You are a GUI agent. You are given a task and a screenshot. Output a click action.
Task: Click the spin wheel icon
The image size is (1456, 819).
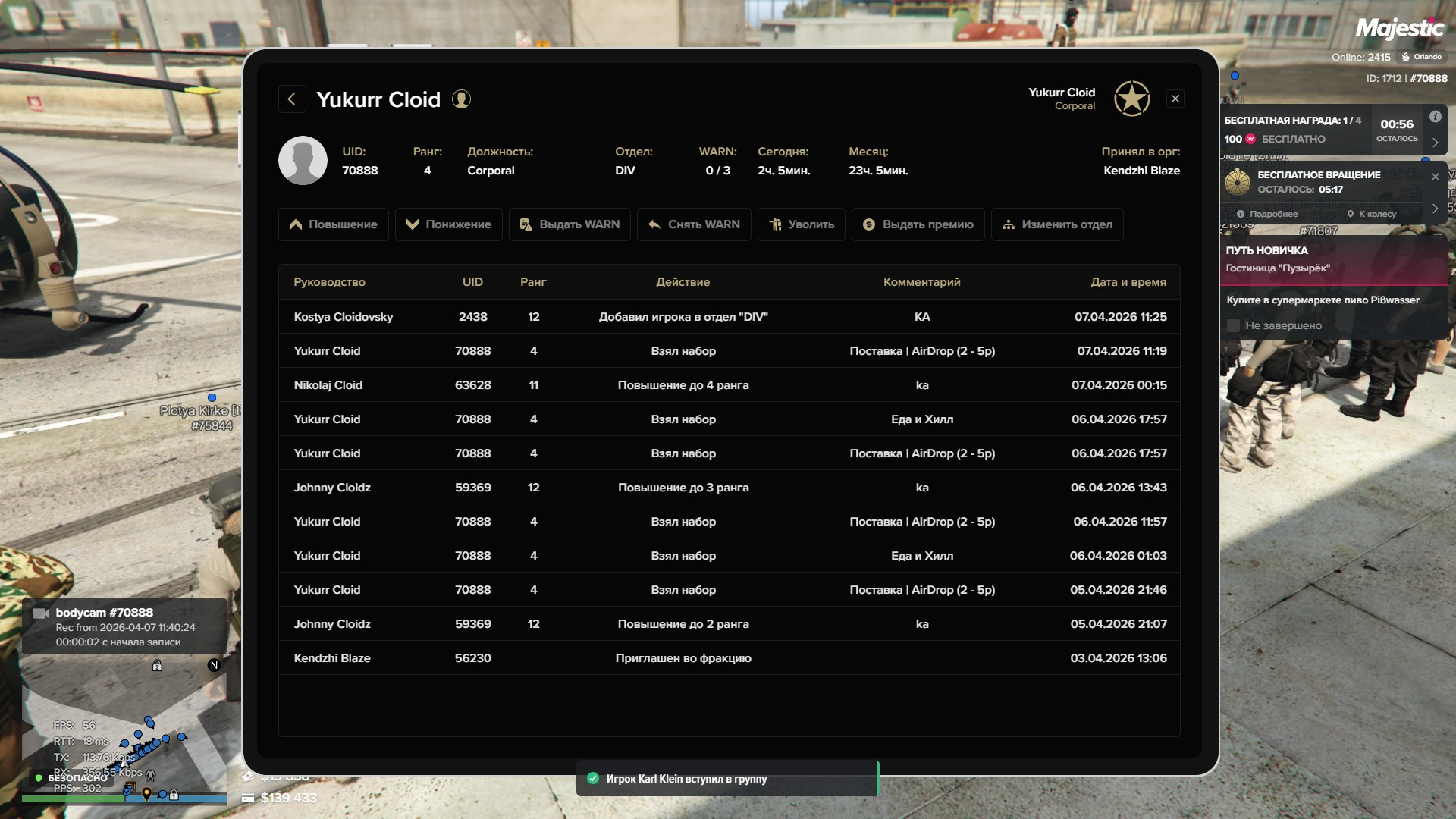coord(1238,182)
